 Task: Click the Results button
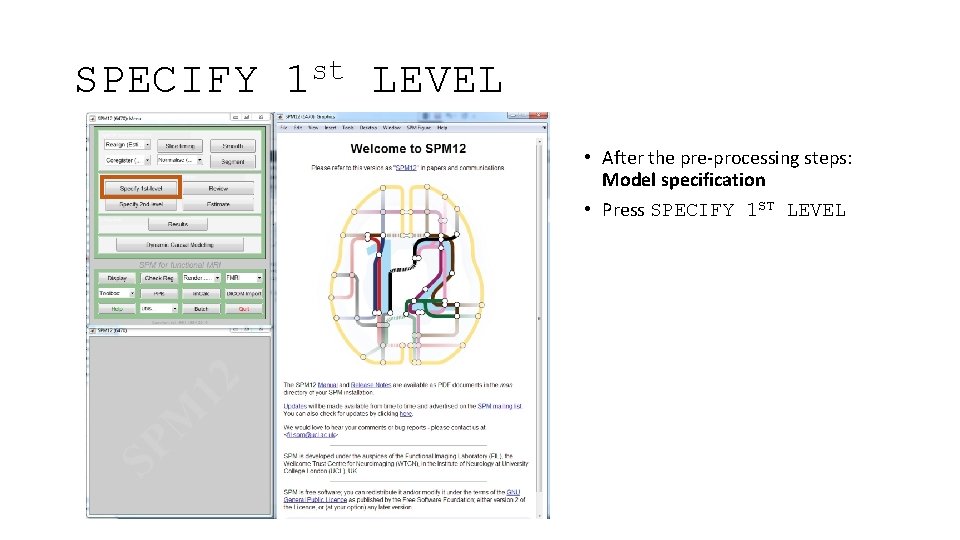[178, 225]
